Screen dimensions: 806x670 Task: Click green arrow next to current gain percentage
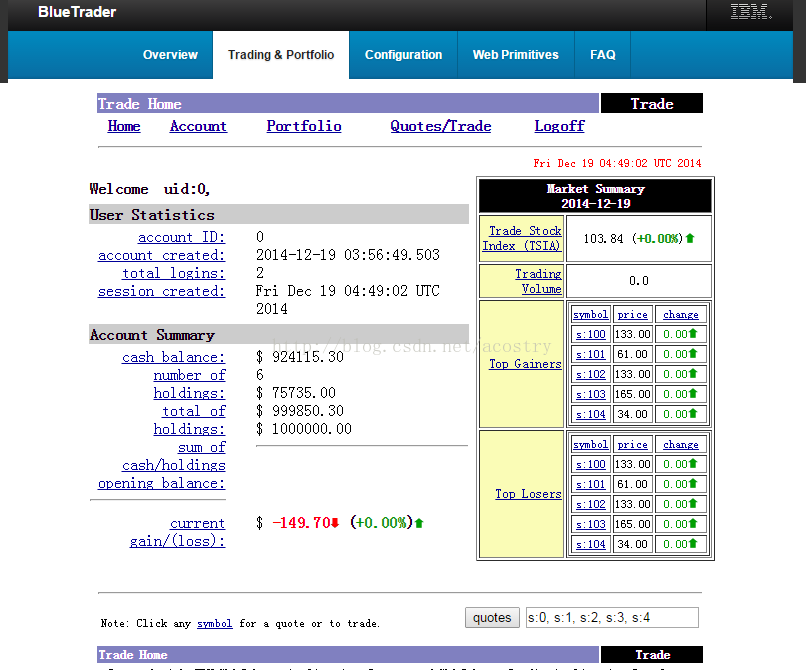(419, 523)
